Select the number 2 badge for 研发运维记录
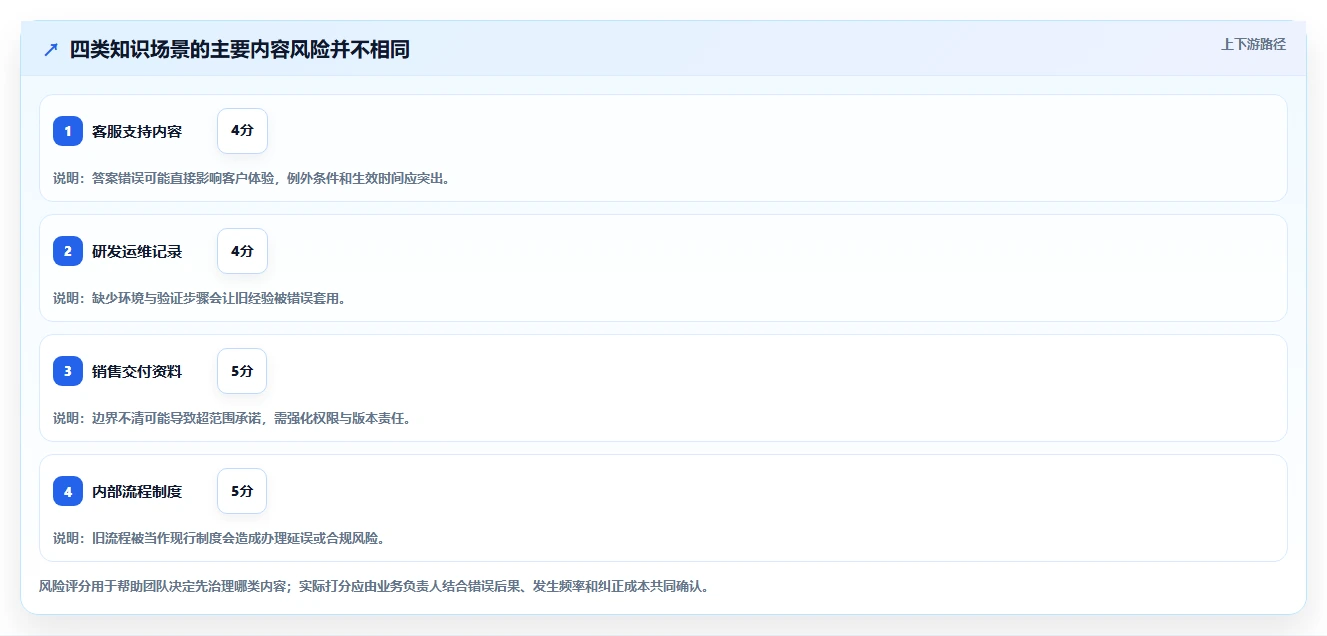This screenshot has width=1327, height=636. (68, 251)
